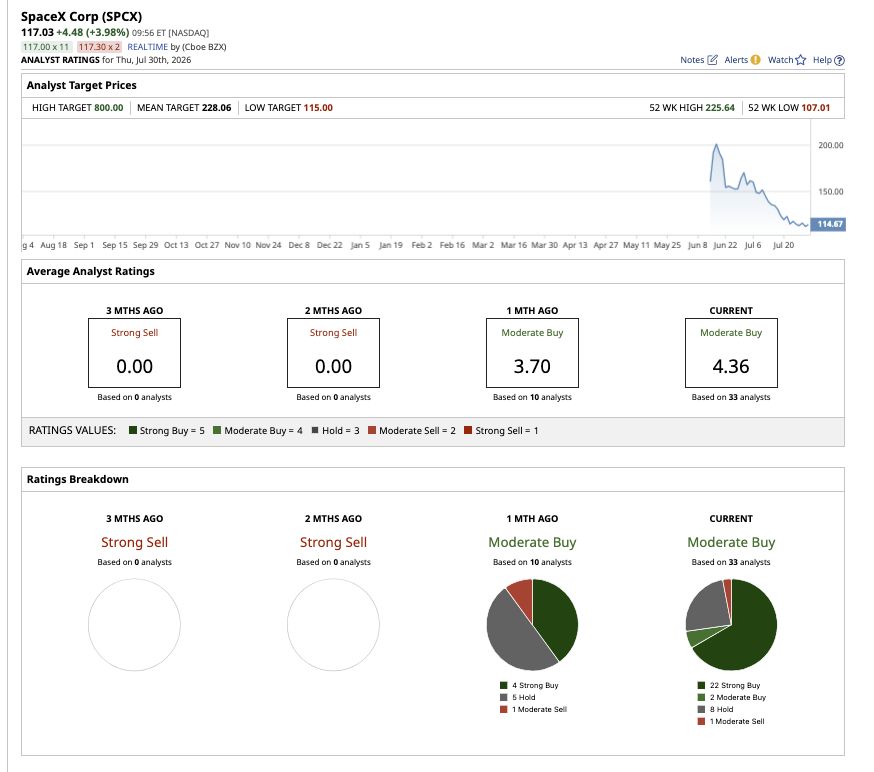Open the Alerts link
The image size is (874, 772).
click(x=736, y=60)
